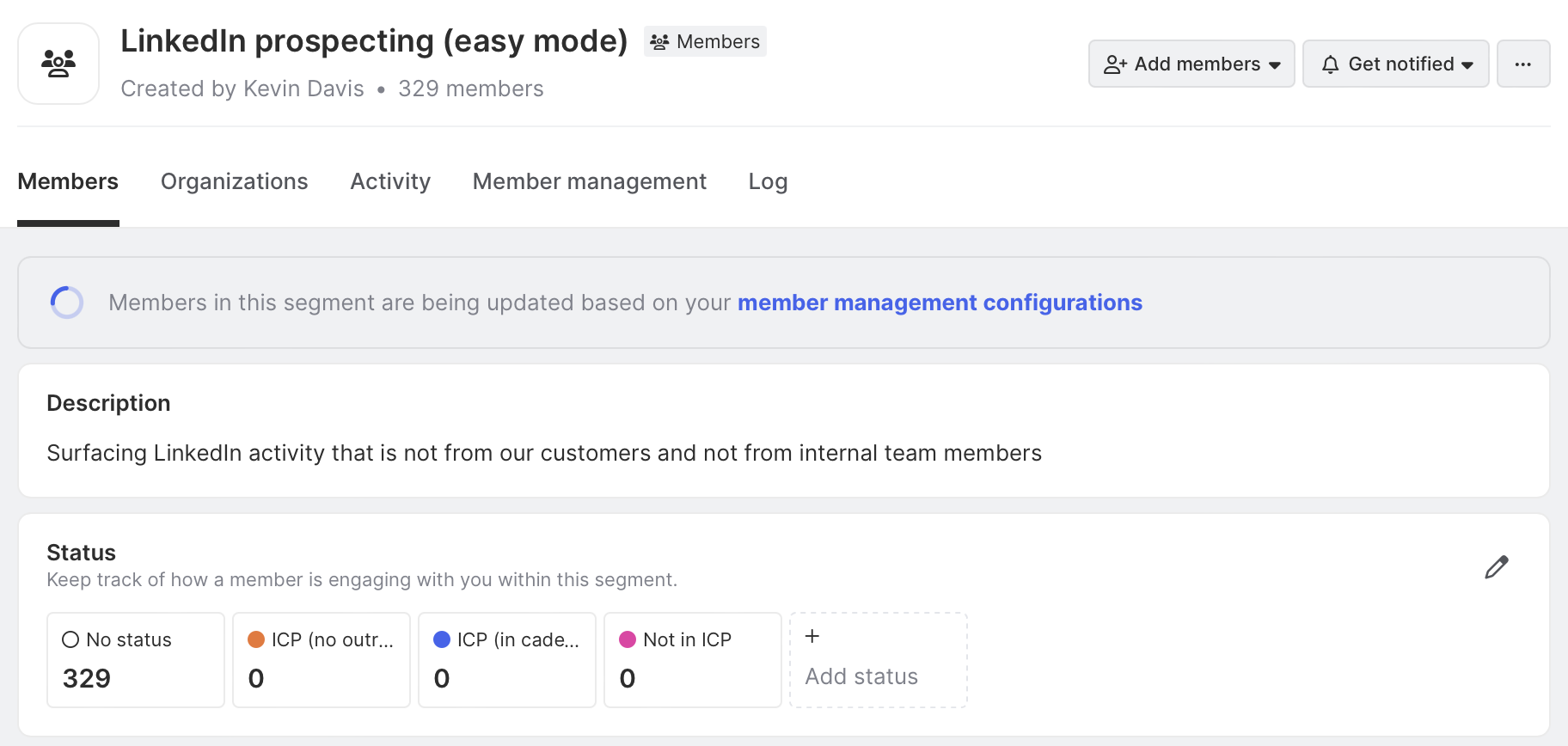Click the blue ICP (in cadence) status dot
Screen dimensions: 1568x746
442,639
